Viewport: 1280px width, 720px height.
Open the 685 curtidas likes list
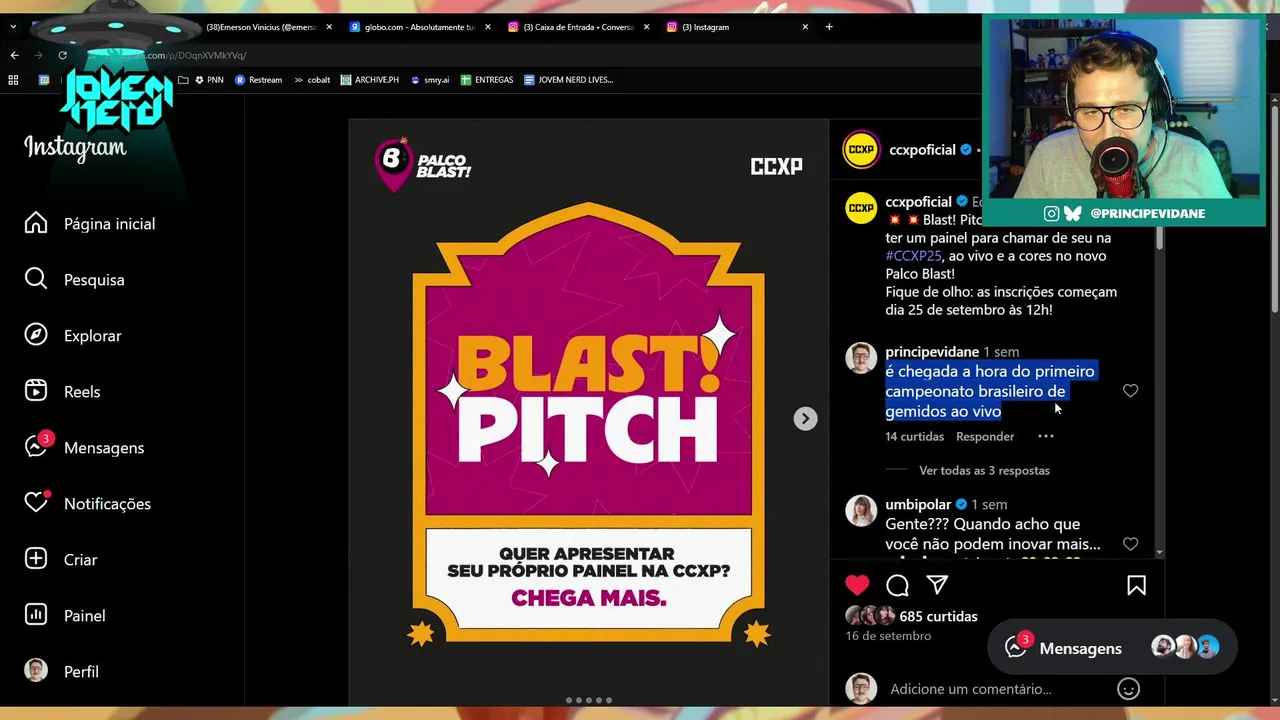(x=938, y=616)
